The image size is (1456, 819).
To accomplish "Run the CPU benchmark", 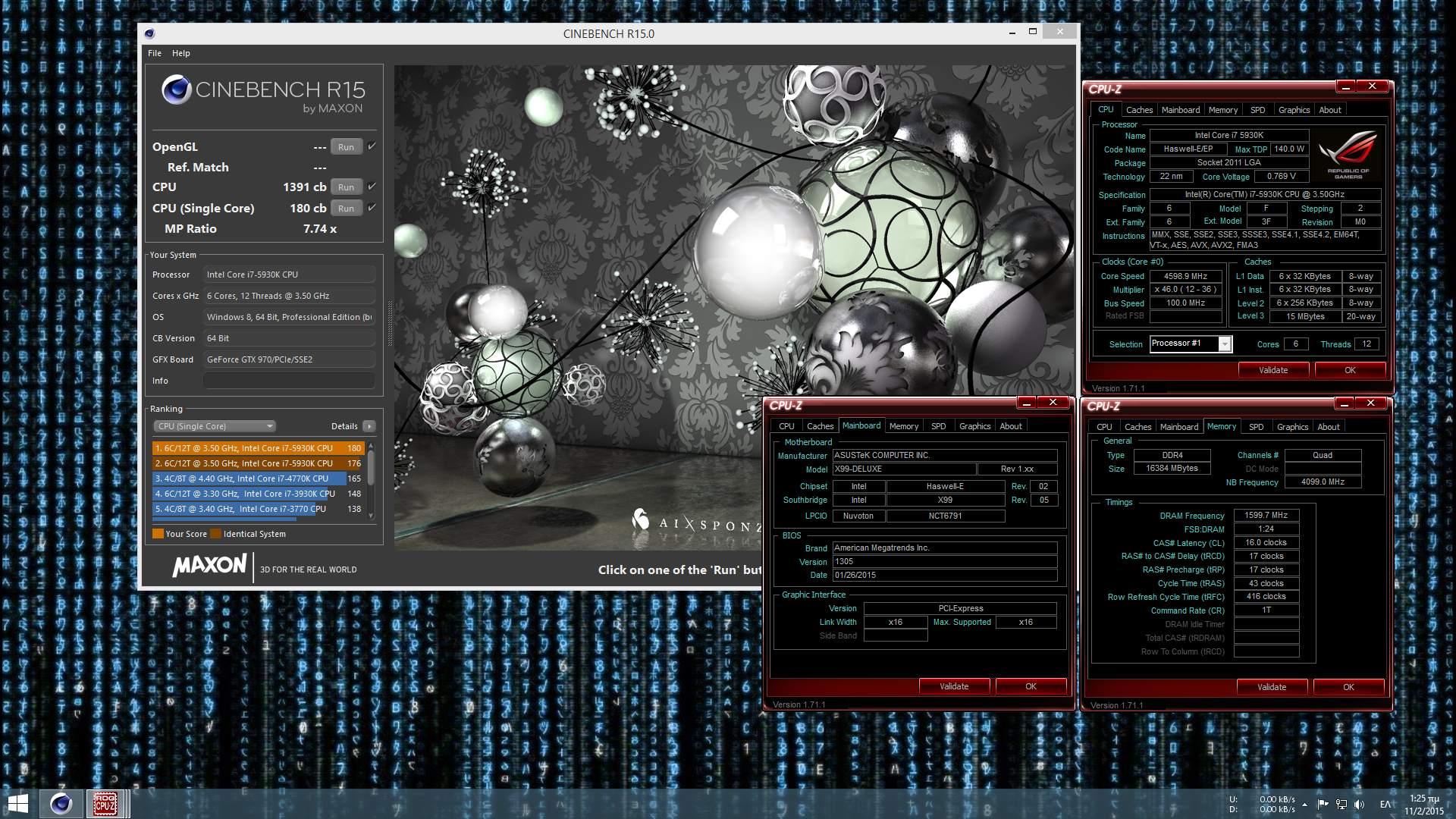I will pos(346,187).
